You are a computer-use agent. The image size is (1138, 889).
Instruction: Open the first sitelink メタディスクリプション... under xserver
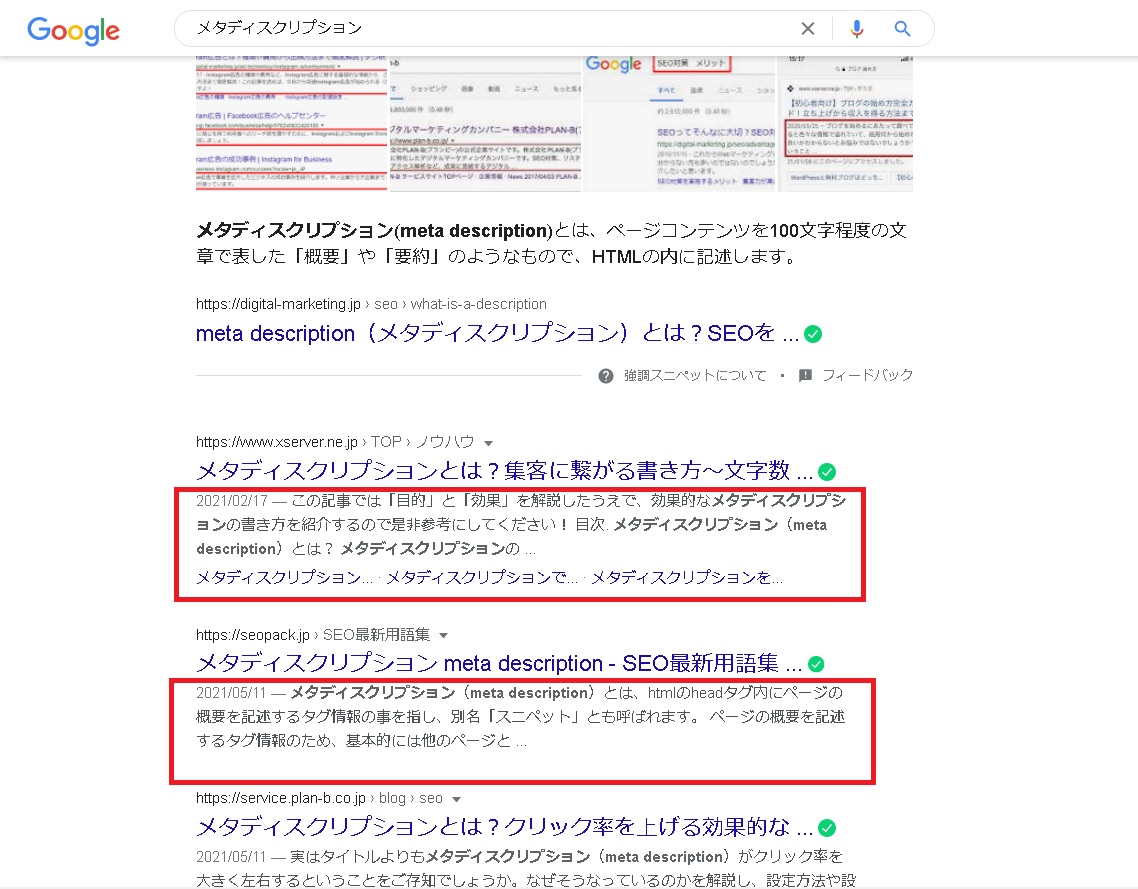coord(284,578)
